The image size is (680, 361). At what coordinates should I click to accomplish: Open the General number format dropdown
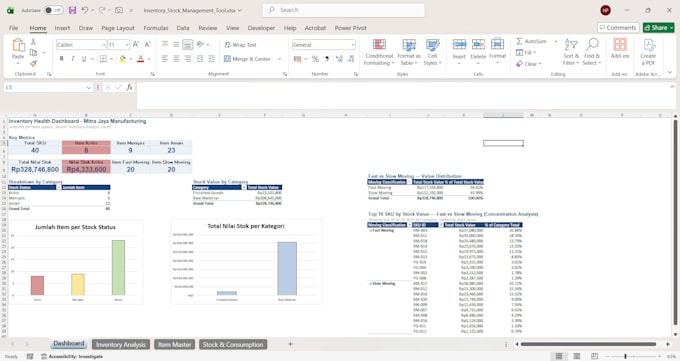click(x=353, y=45)
